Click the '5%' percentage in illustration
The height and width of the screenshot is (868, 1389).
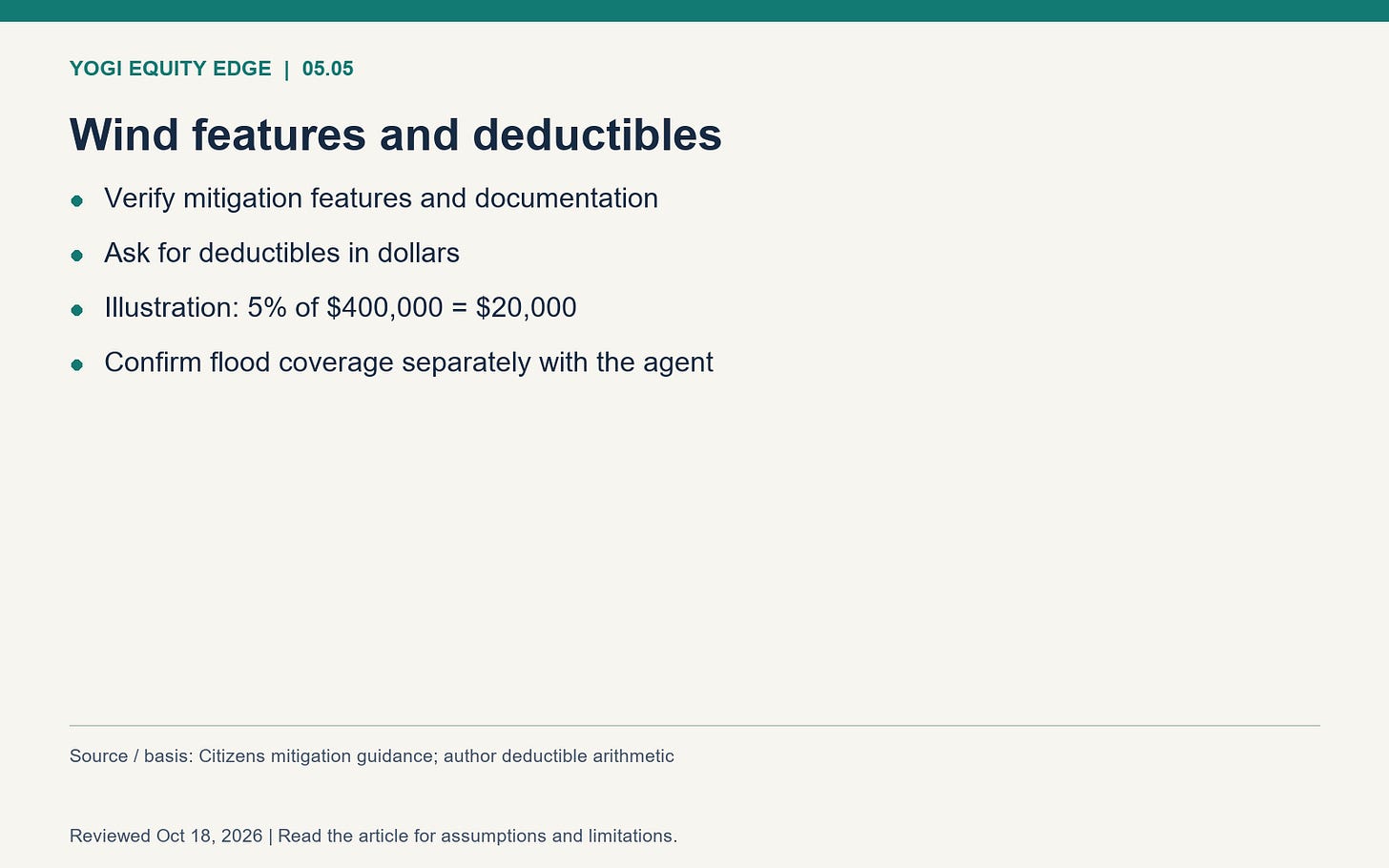(267, 307)
